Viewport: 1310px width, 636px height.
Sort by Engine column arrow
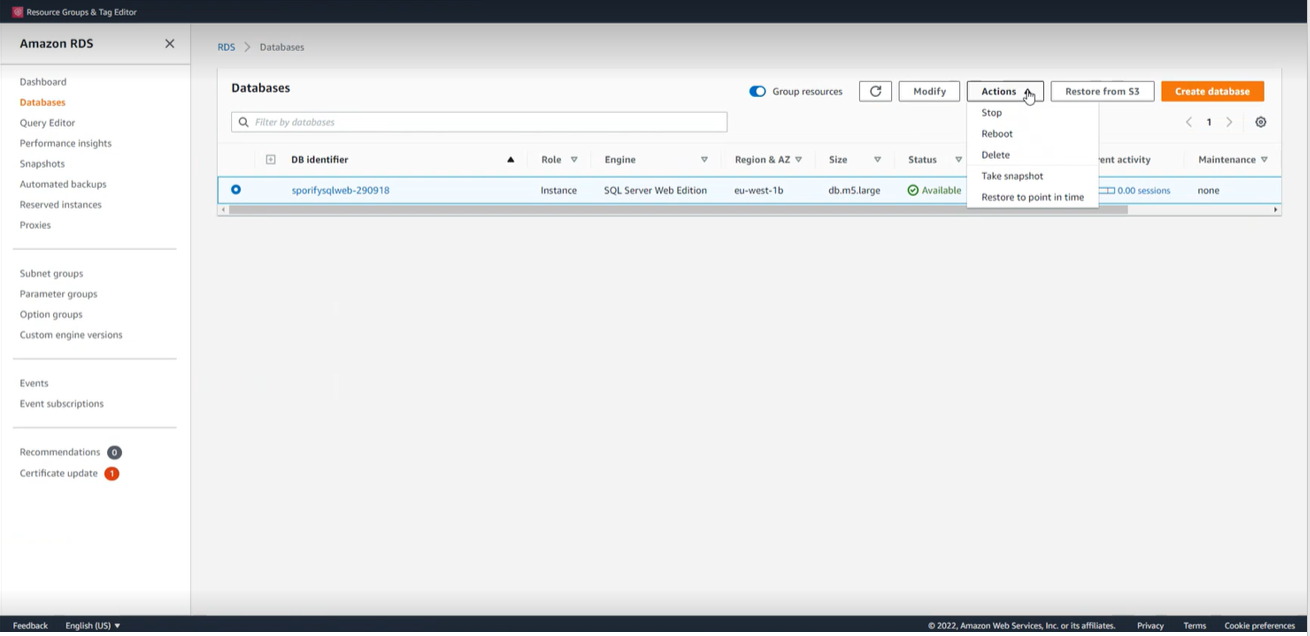click(704, 160)
